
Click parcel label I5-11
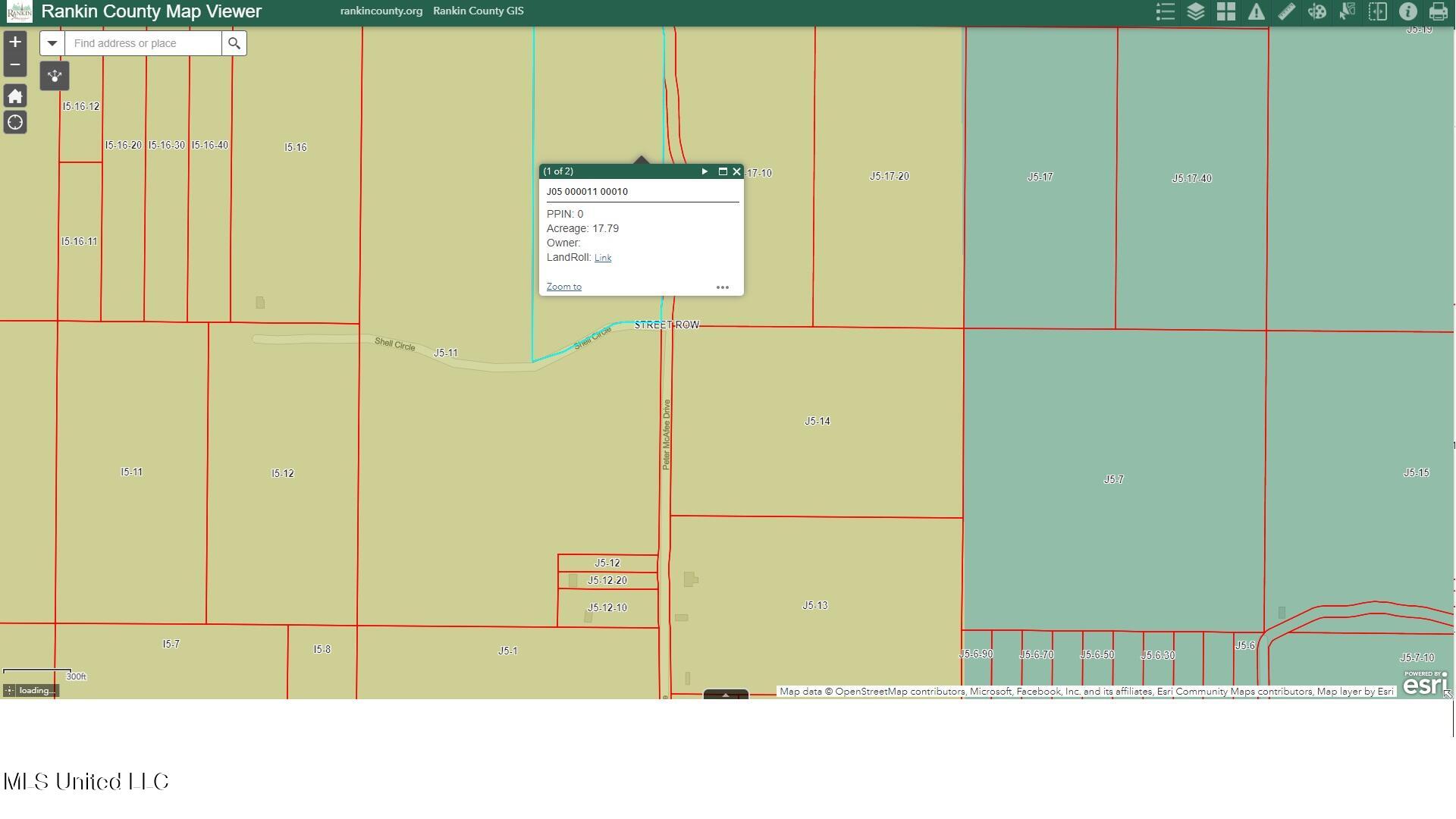pos(132,472)
